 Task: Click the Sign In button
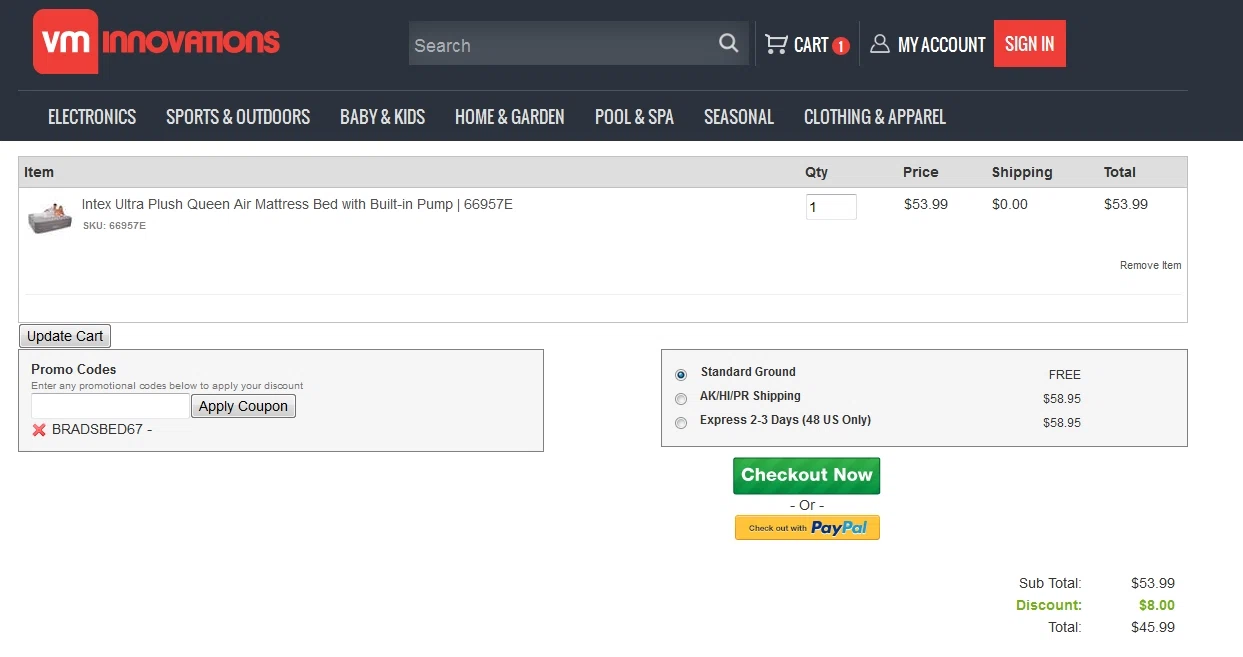(1030, 44)
